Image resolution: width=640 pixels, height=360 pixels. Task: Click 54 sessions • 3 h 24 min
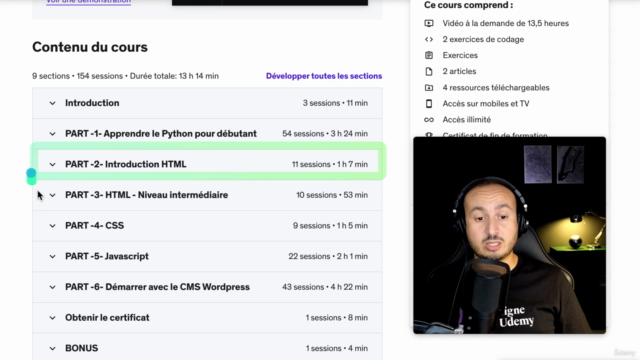click(325, 133)
